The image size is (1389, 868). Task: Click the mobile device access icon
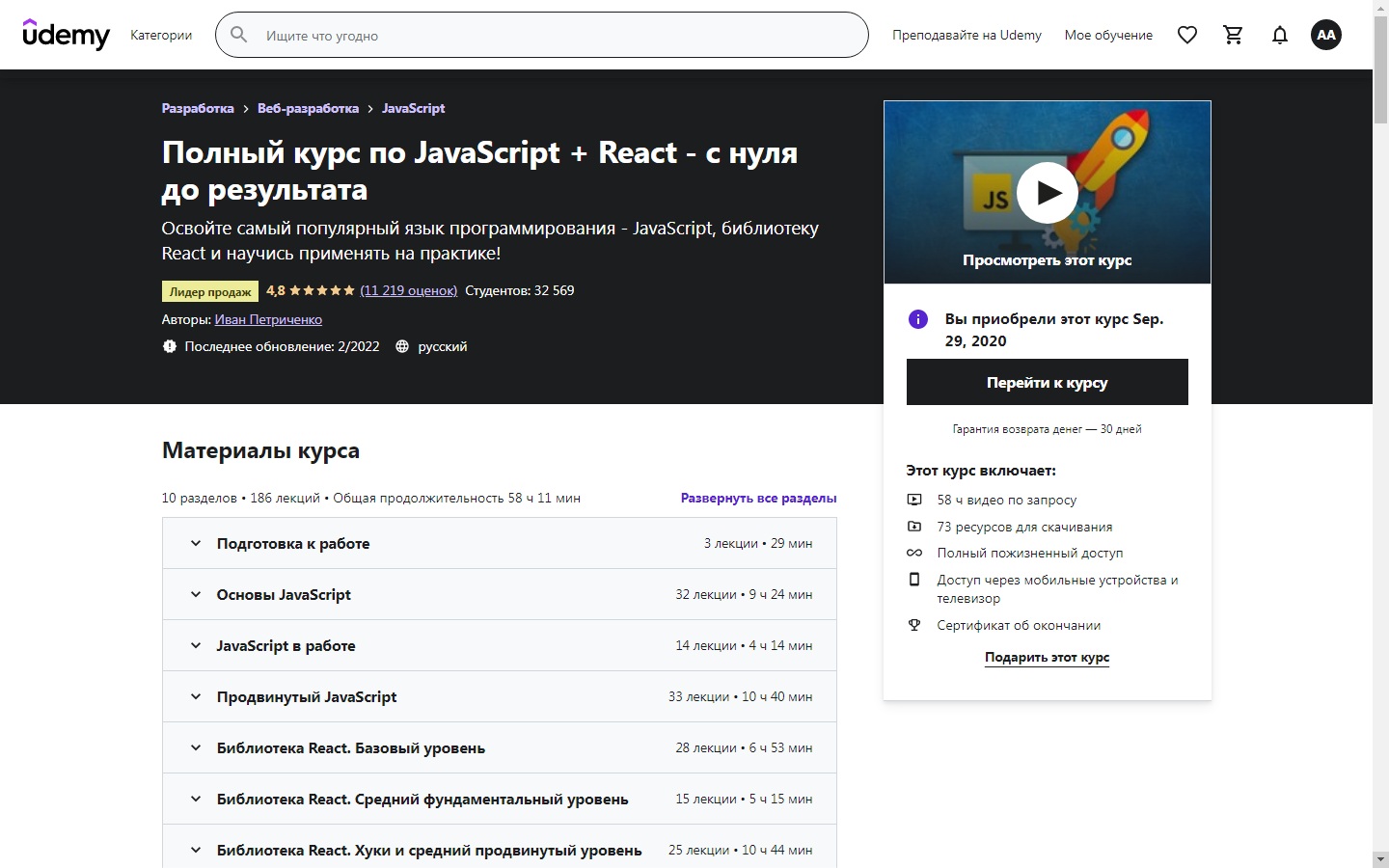[x=914, y=580]
